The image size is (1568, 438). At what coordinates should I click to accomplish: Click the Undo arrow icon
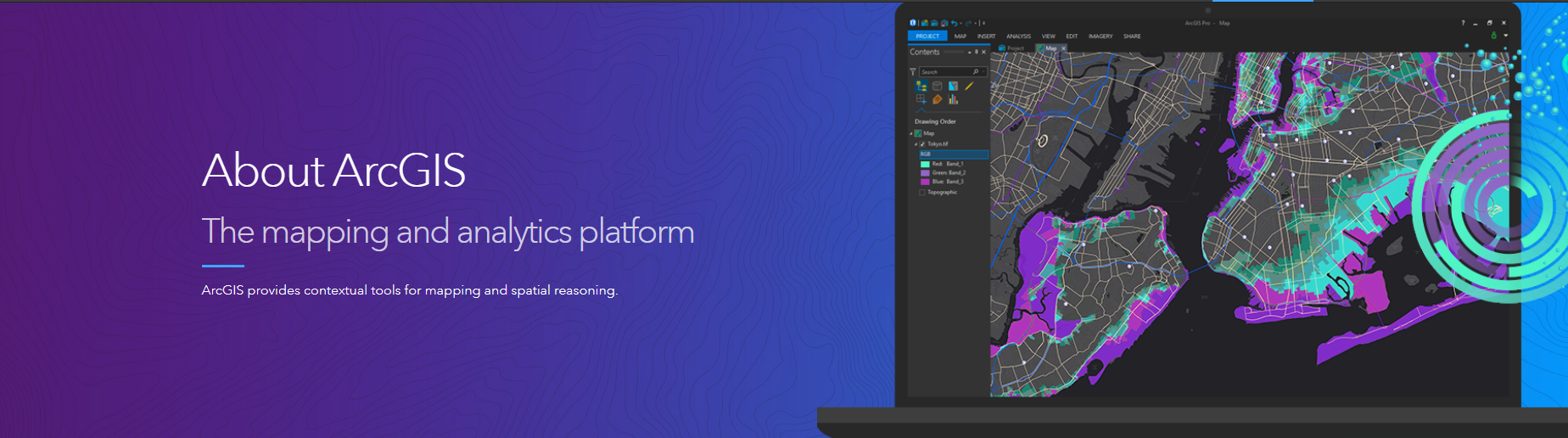(955, 23)
